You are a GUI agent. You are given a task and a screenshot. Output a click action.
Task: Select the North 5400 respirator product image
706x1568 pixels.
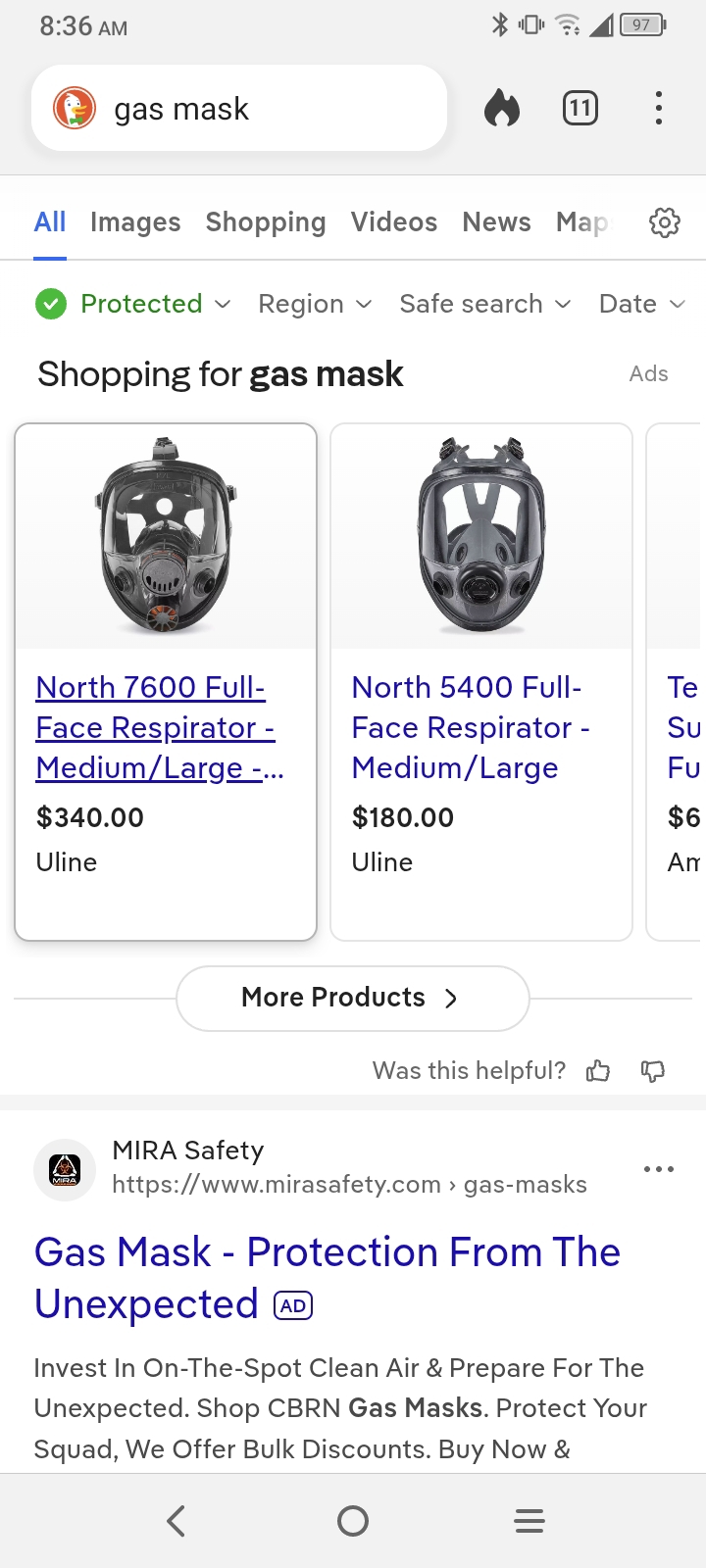point(481,536)
